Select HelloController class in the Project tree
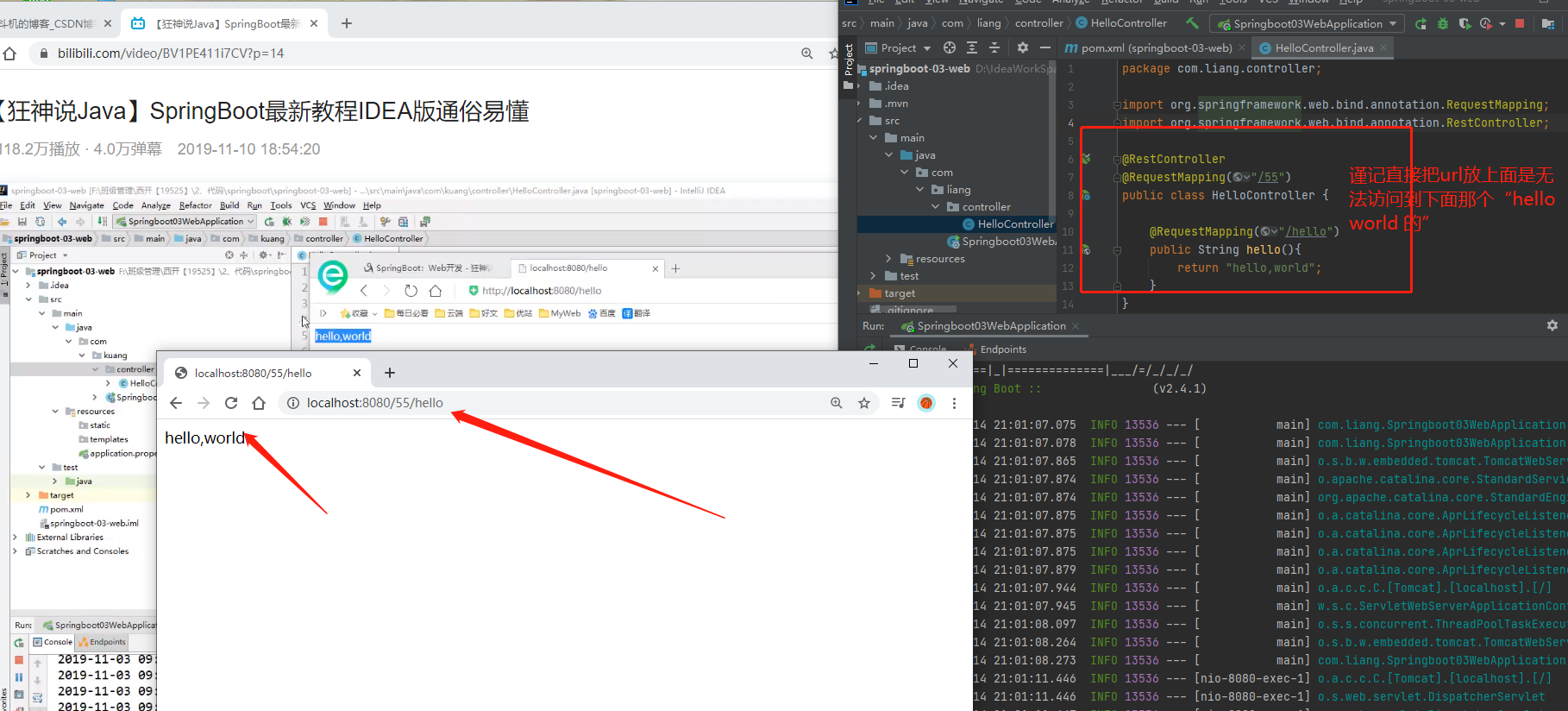The image size is (1568, 711). (1008, 224)
